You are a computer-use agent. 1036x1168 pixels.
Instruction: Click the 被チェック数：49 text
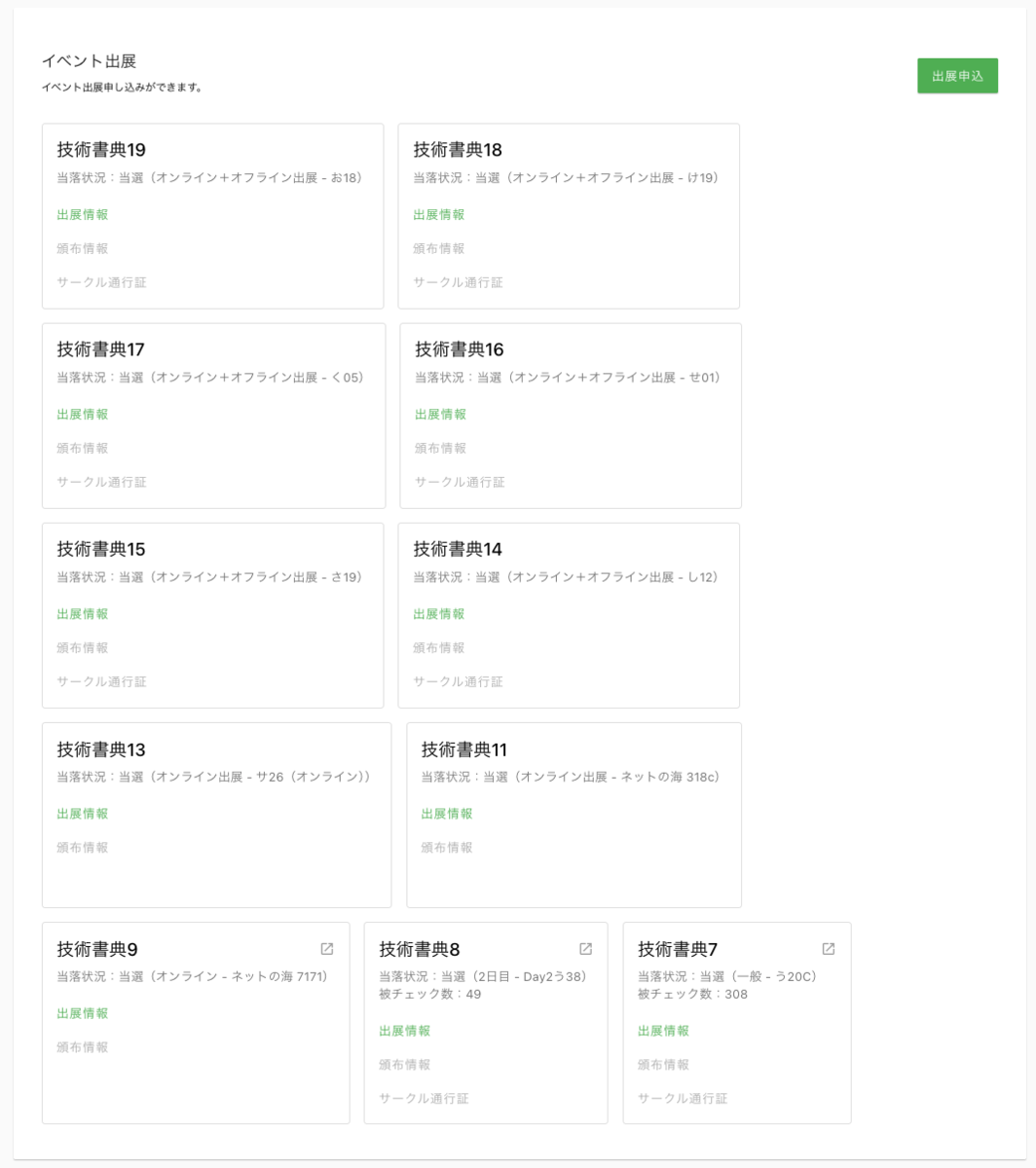429,994
